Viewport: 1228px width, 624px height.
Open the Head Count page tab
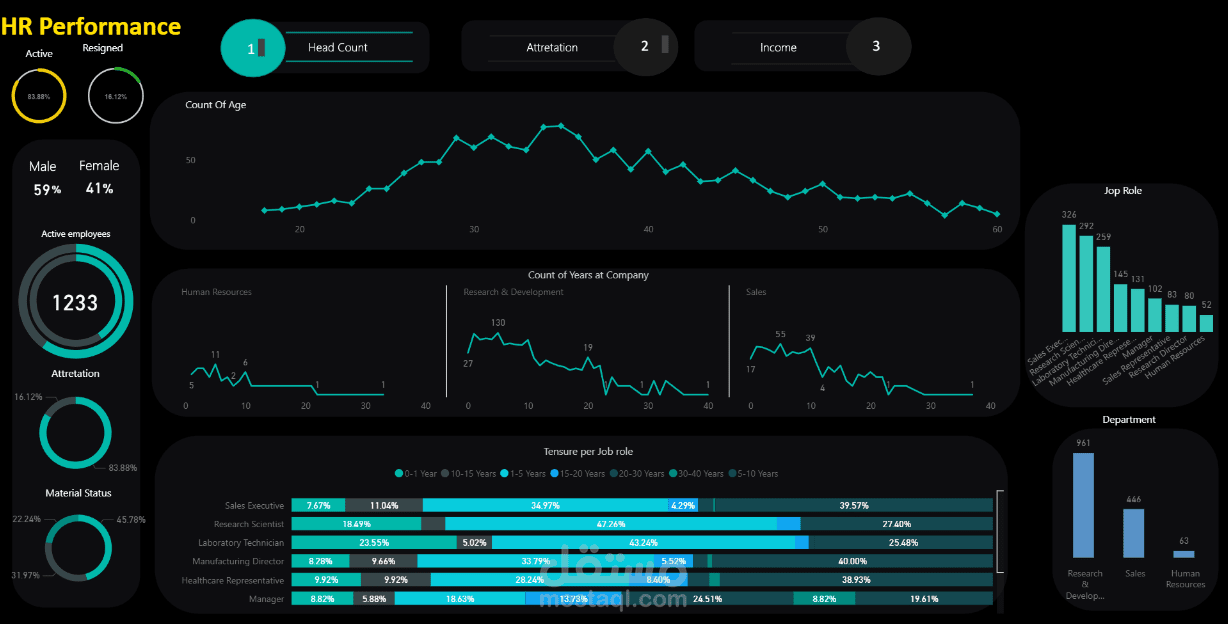338,47
